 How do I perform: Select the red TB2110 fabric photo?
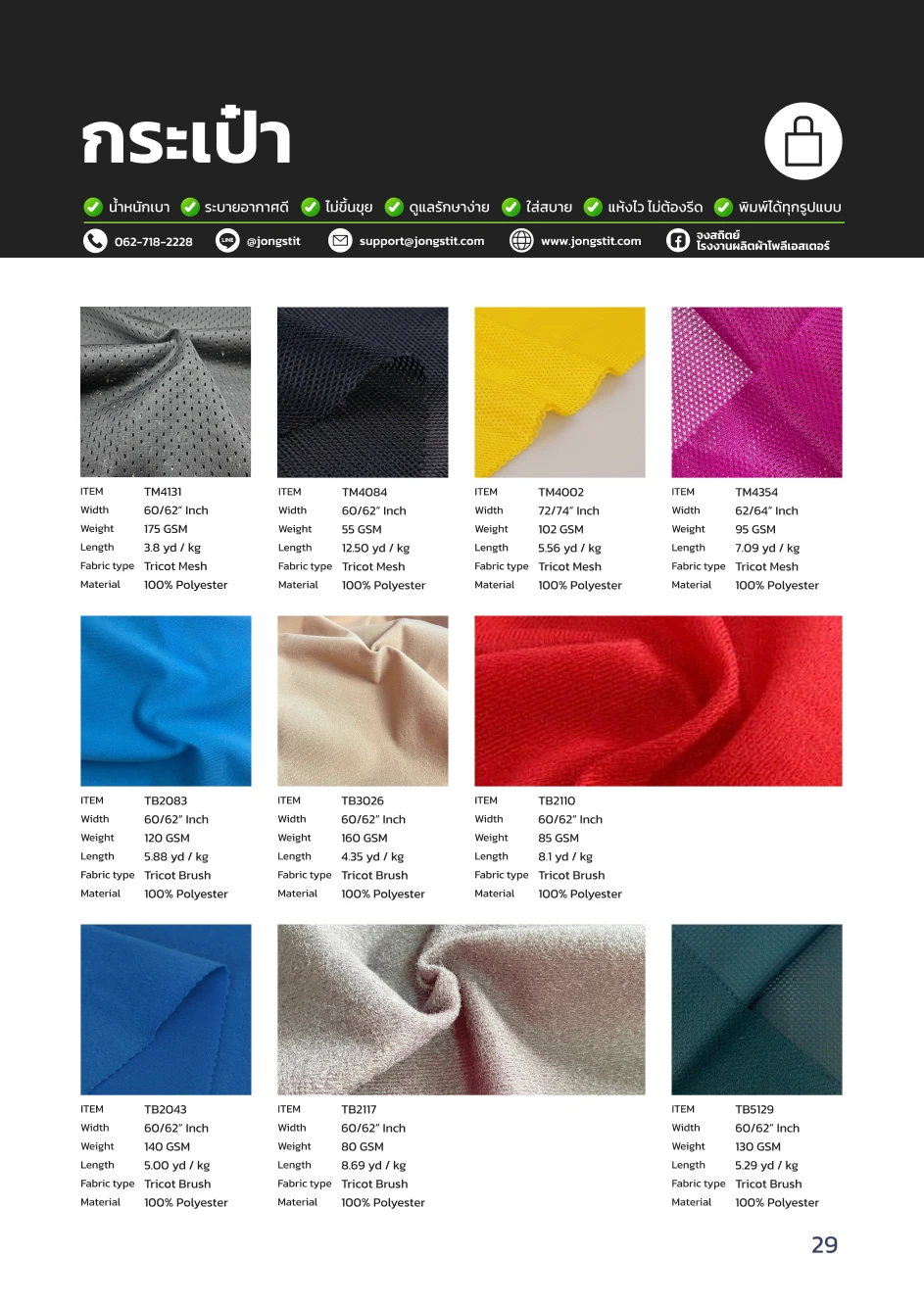[x=658, y=701]
